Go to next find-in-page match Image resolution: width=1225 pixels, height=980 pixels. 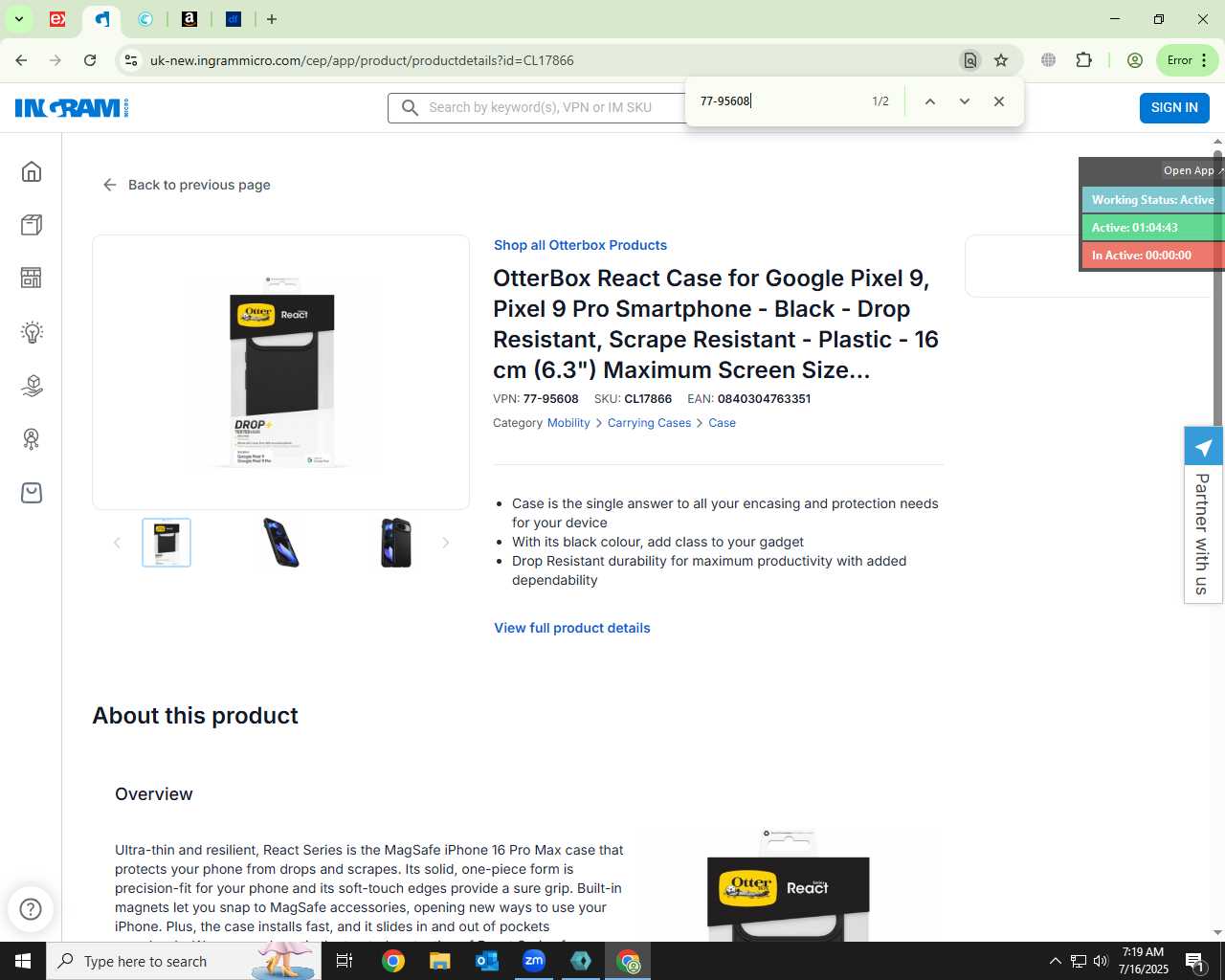tap(965, 101)
